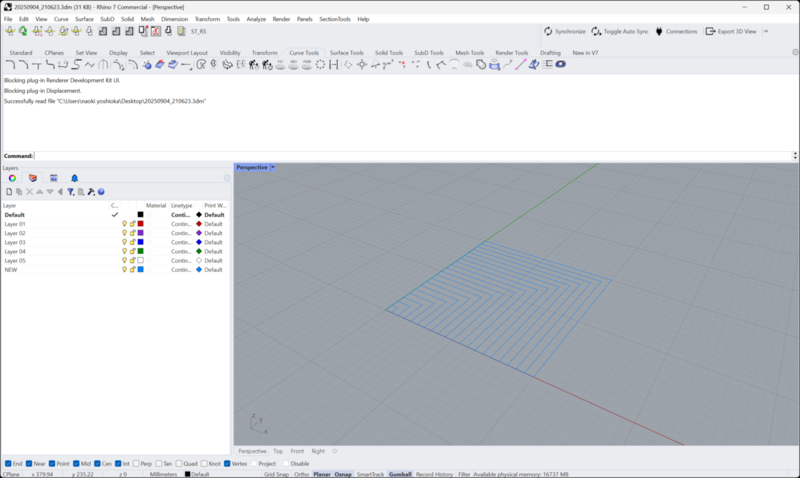Viewport: 800px width, 478px height.
Task: Click the red-highlighted SectionTools icon
Action: [156, 32]
